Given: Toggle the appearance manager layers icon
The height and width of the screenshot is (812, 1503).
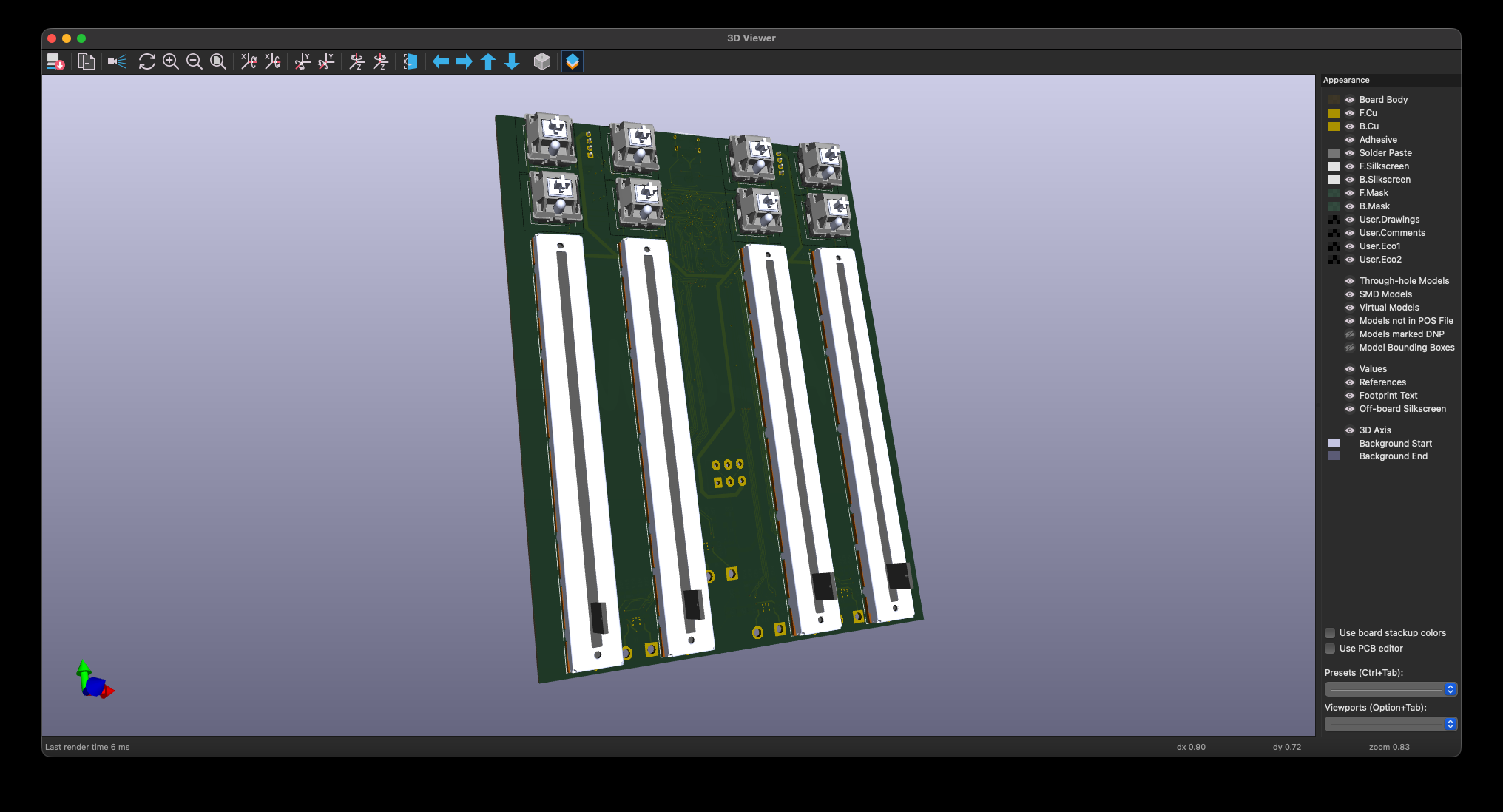Looking at the screenshot, I should coord(573,61).
